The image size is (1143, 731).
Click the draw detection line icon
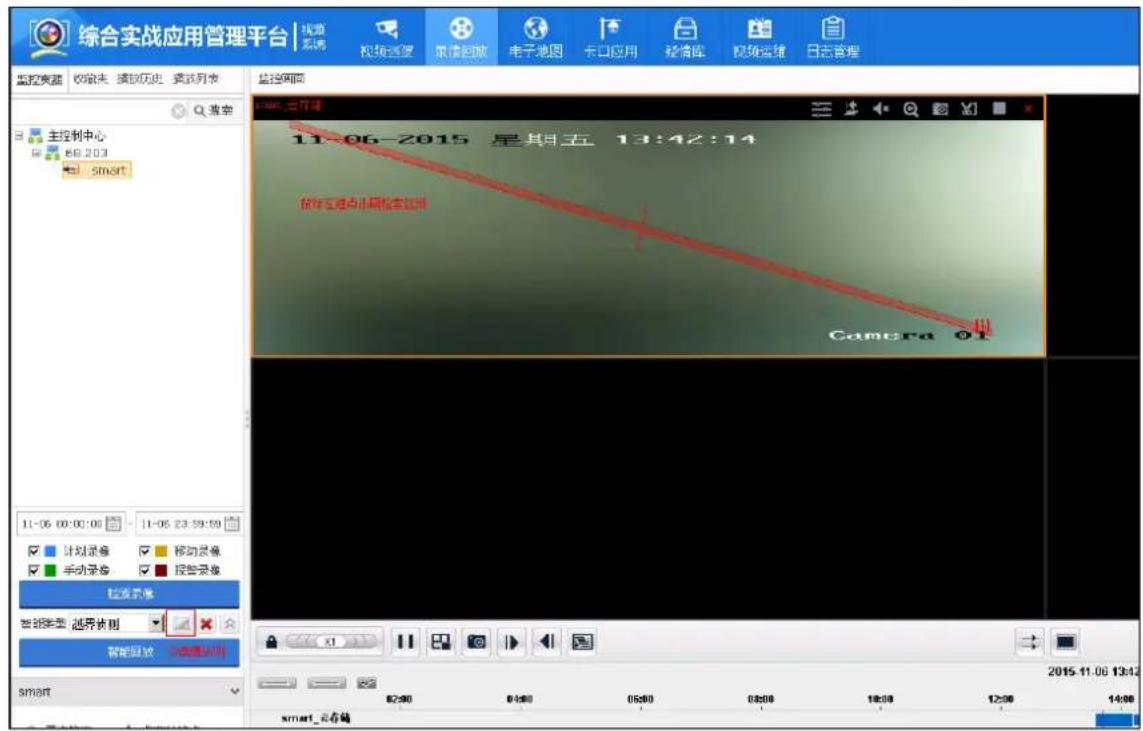coord(181,624)
